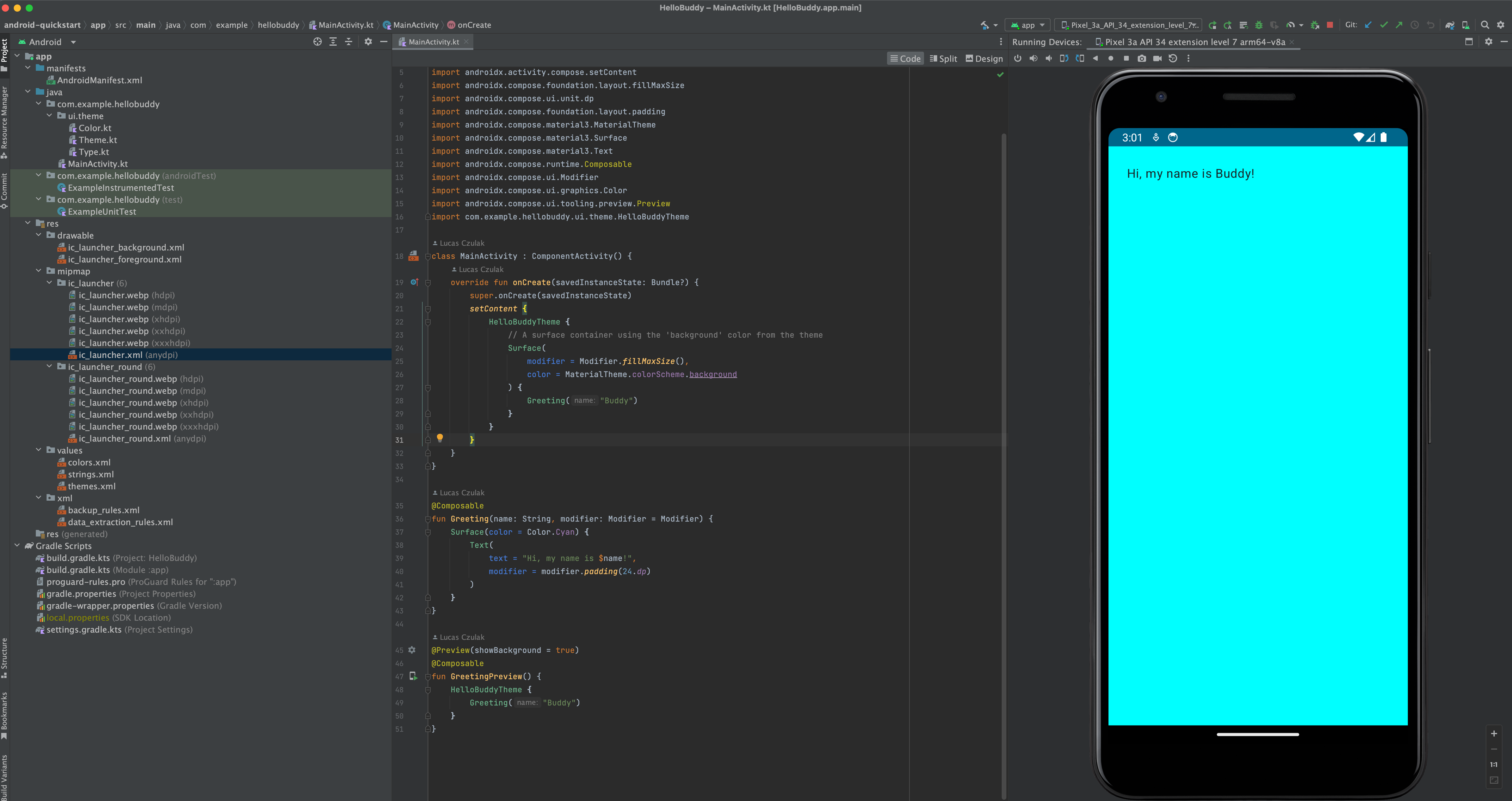1512x801 pixels.
Task: Open IDE settings gear at top right
Action: (1501, 25)
